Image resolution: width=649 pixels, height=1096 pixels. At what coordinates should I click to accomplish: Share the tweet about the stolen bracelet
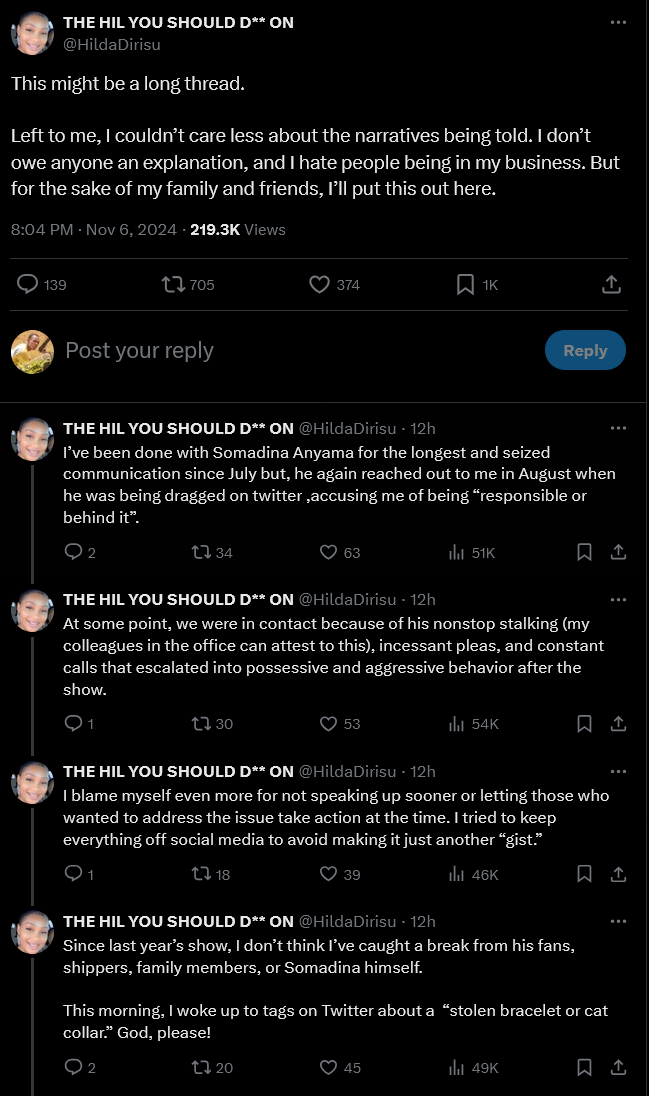(618, 1067)
